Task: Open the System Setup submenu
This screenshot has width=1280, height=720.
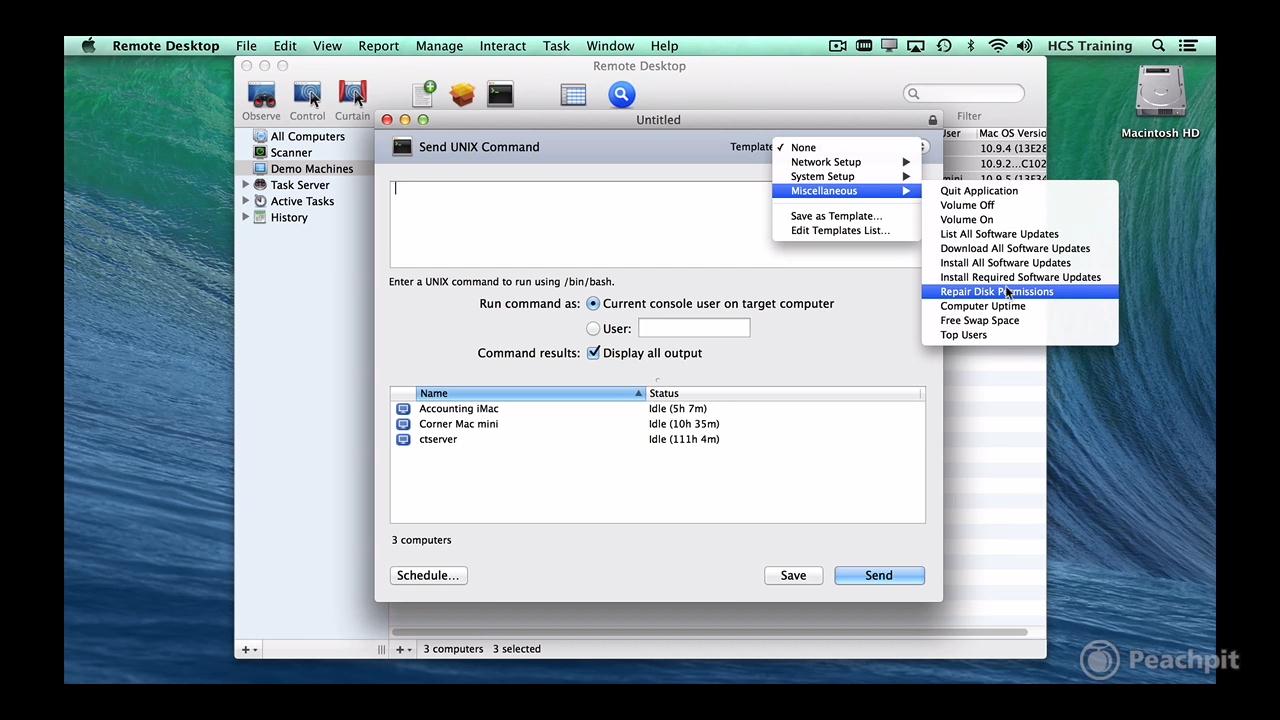Action: tap(847, 176)
